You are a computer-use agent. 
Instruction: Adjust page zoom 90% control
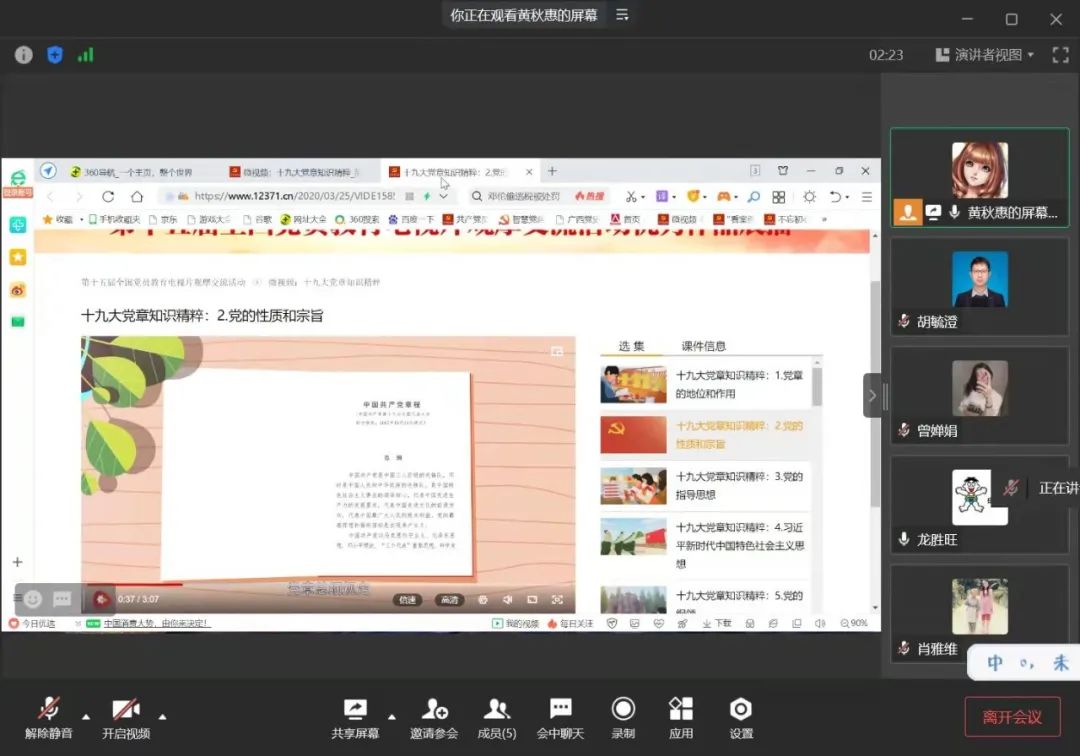click(x=854, y=623)
